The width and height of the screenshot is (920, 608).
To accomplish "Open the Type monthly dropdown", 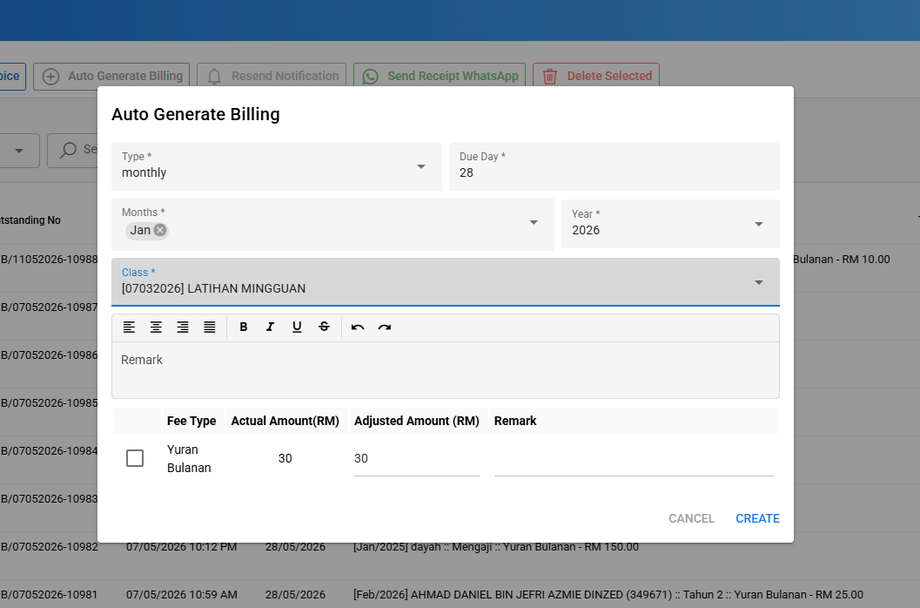I will coord(276,166).
